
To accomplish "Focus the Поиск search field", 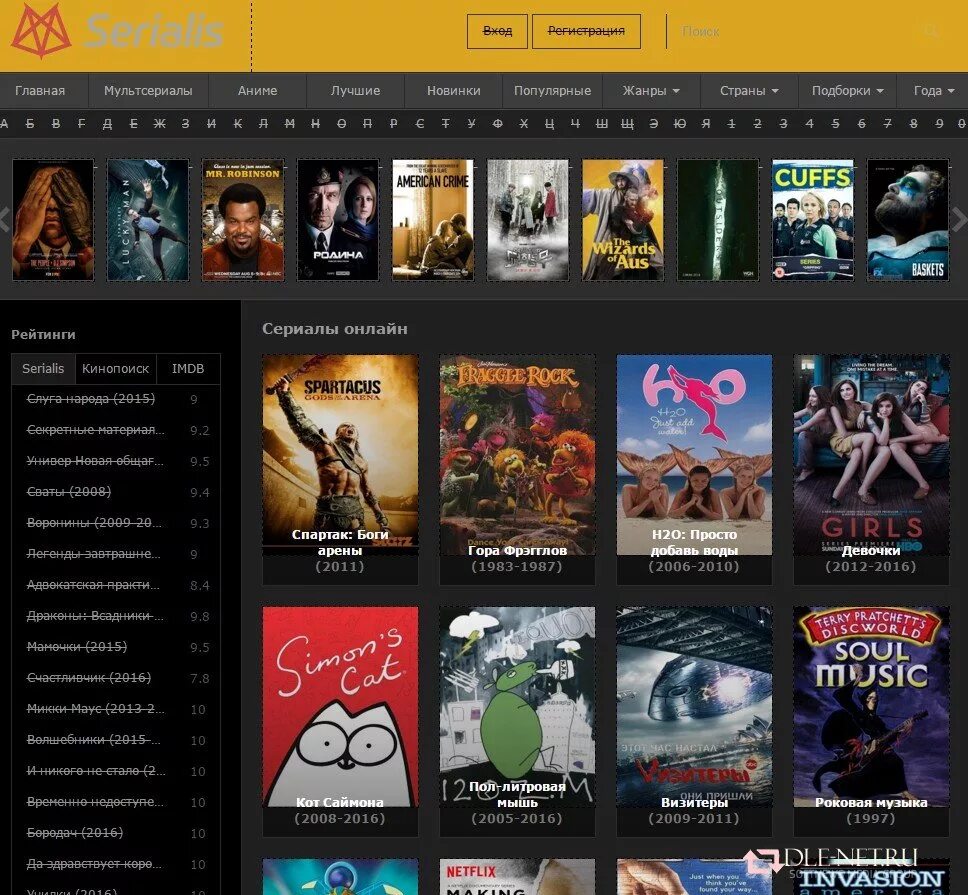I will pyautogui.click(x=796, y=31).
